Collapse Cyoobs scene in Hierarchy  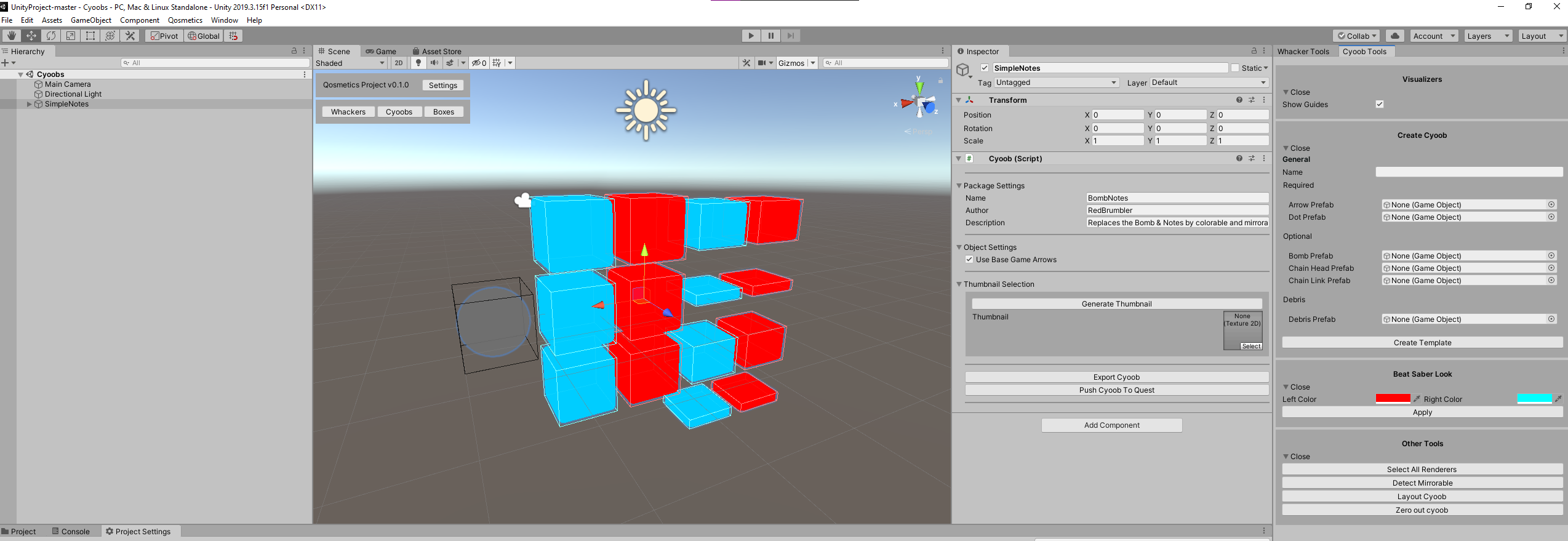click(x=21, y=74)
